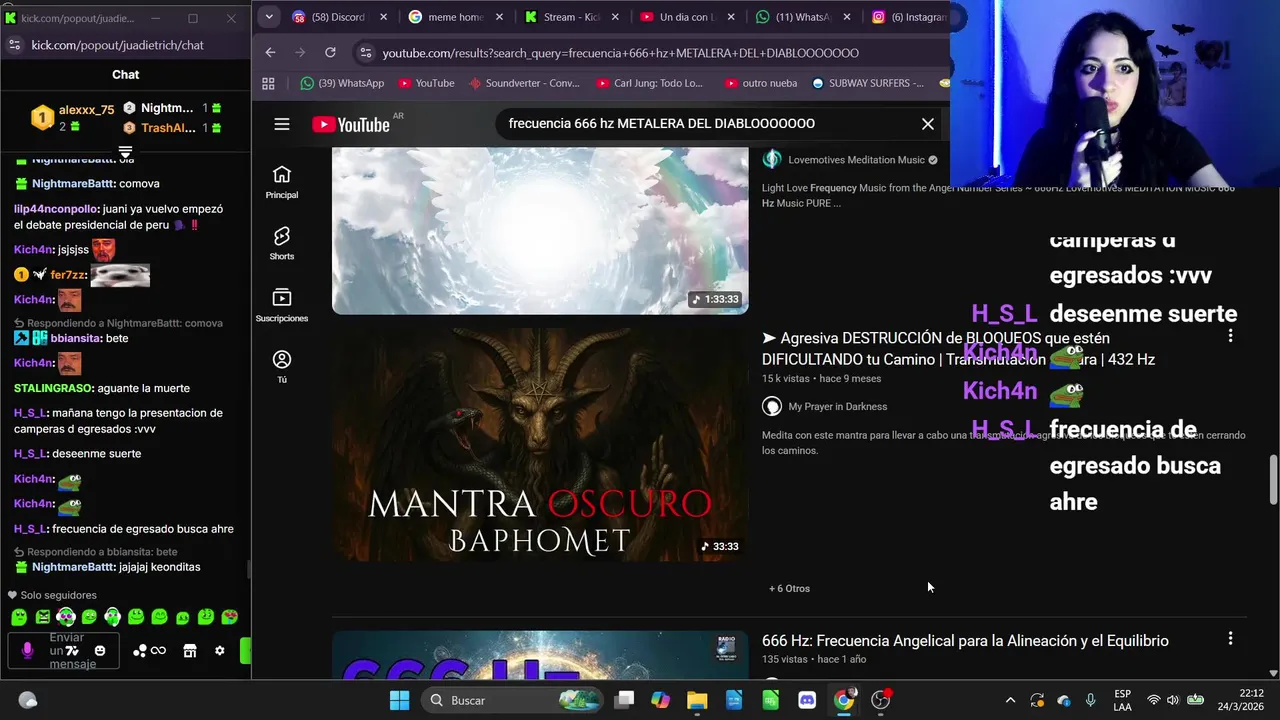
Task: Click the YouTube address bar URL
Action: tap(620, 53)
